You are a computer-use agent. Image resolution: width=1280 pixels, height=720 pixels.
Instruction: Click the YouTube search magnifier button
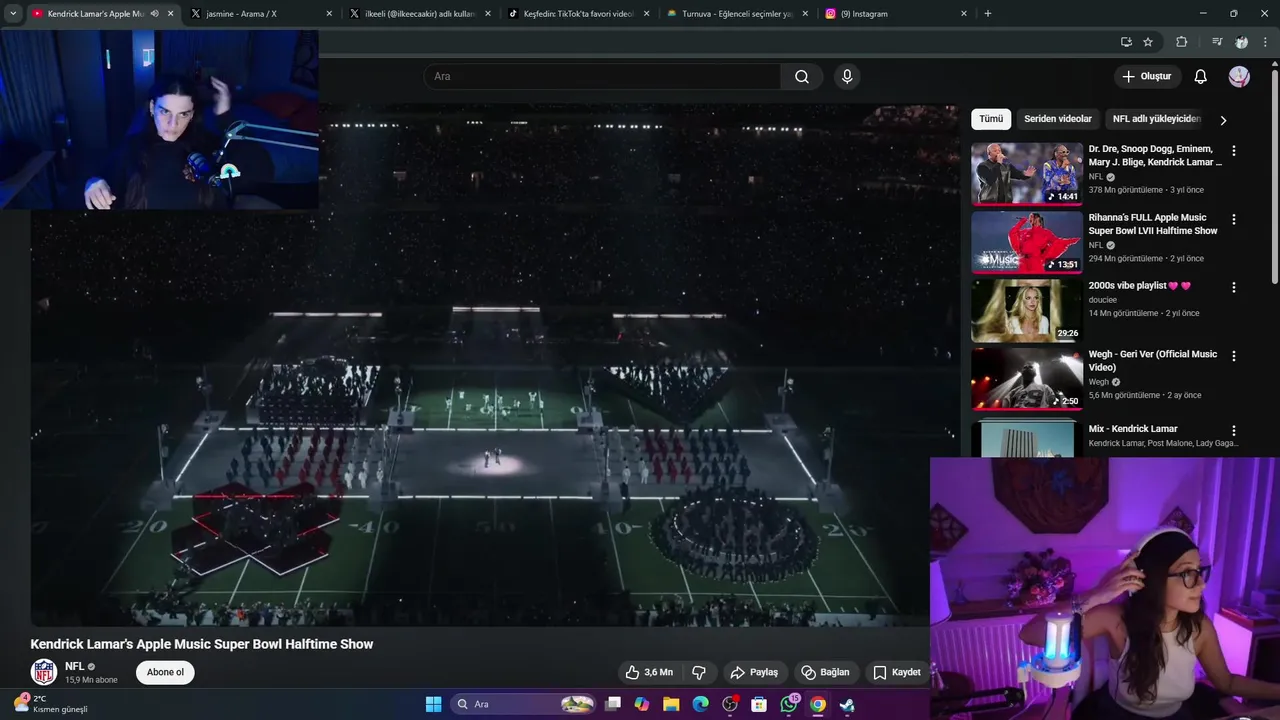802,77
